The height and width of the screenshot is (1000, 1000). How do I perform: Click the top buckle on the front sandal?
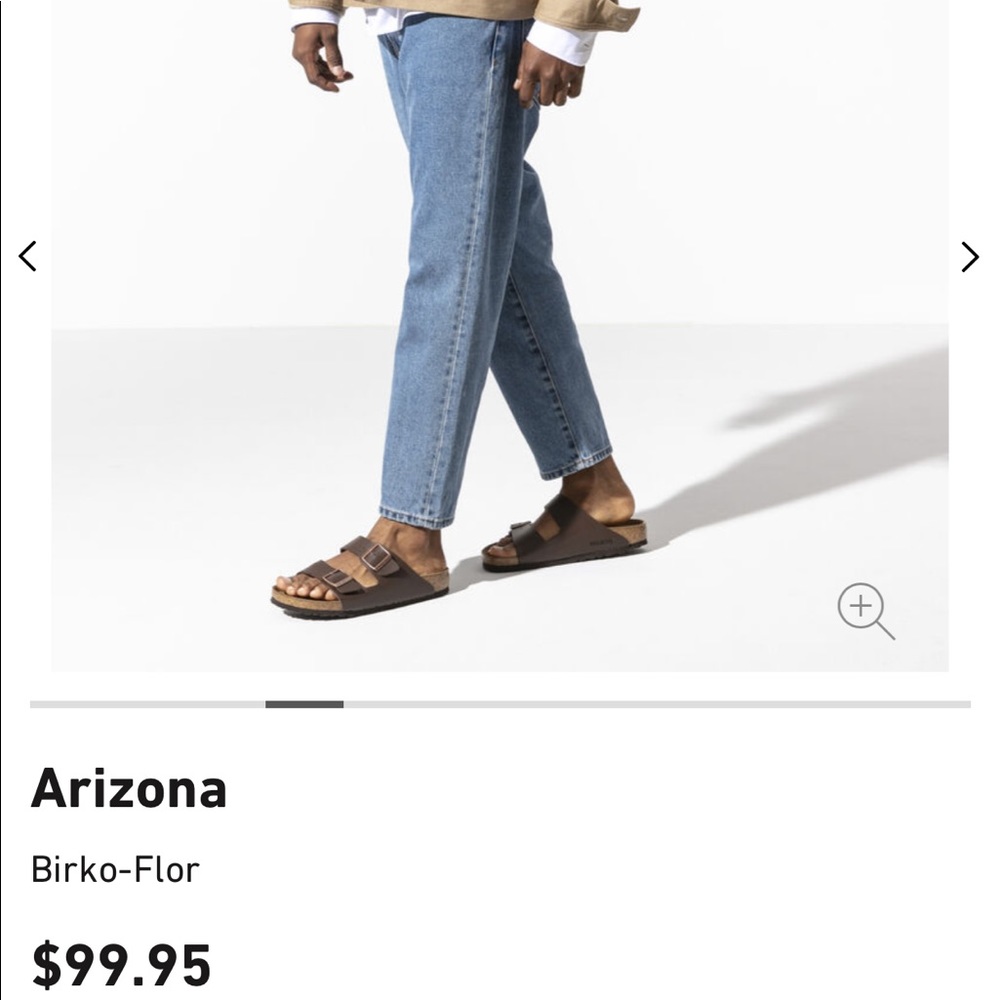376,557
